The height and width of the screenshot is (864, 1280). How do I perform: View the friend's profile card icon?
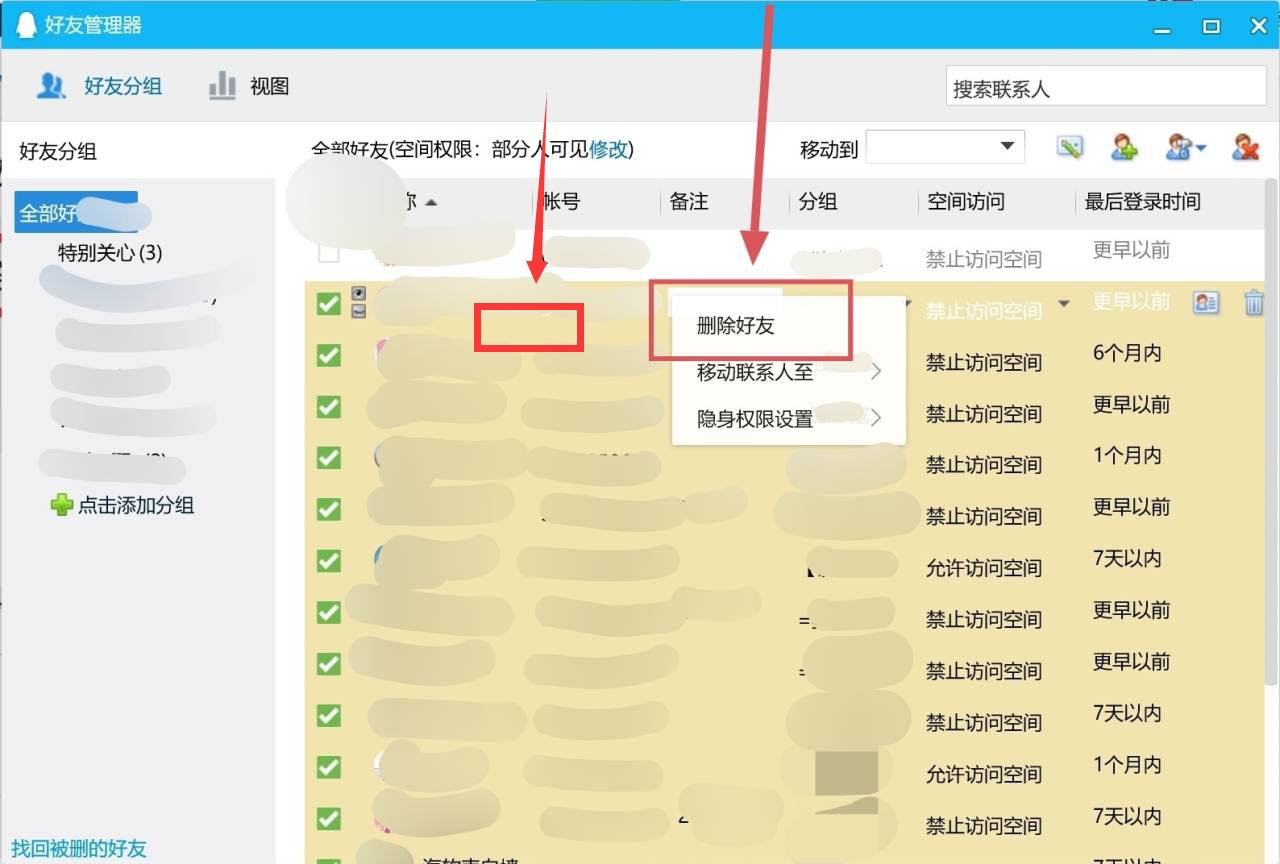click(1206, 302)
